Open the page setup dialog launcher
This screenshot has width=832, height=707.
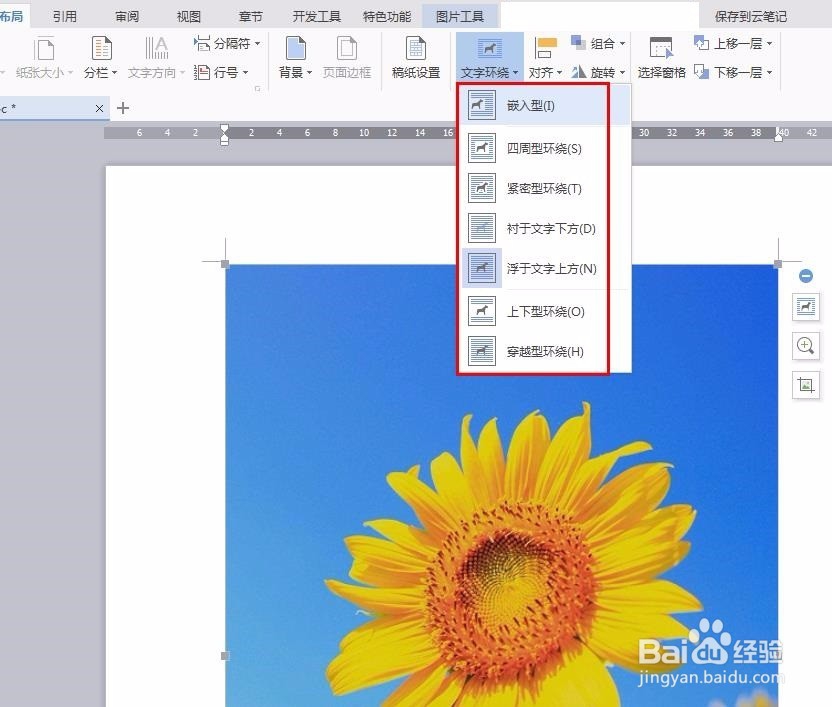tap(257, 89)
